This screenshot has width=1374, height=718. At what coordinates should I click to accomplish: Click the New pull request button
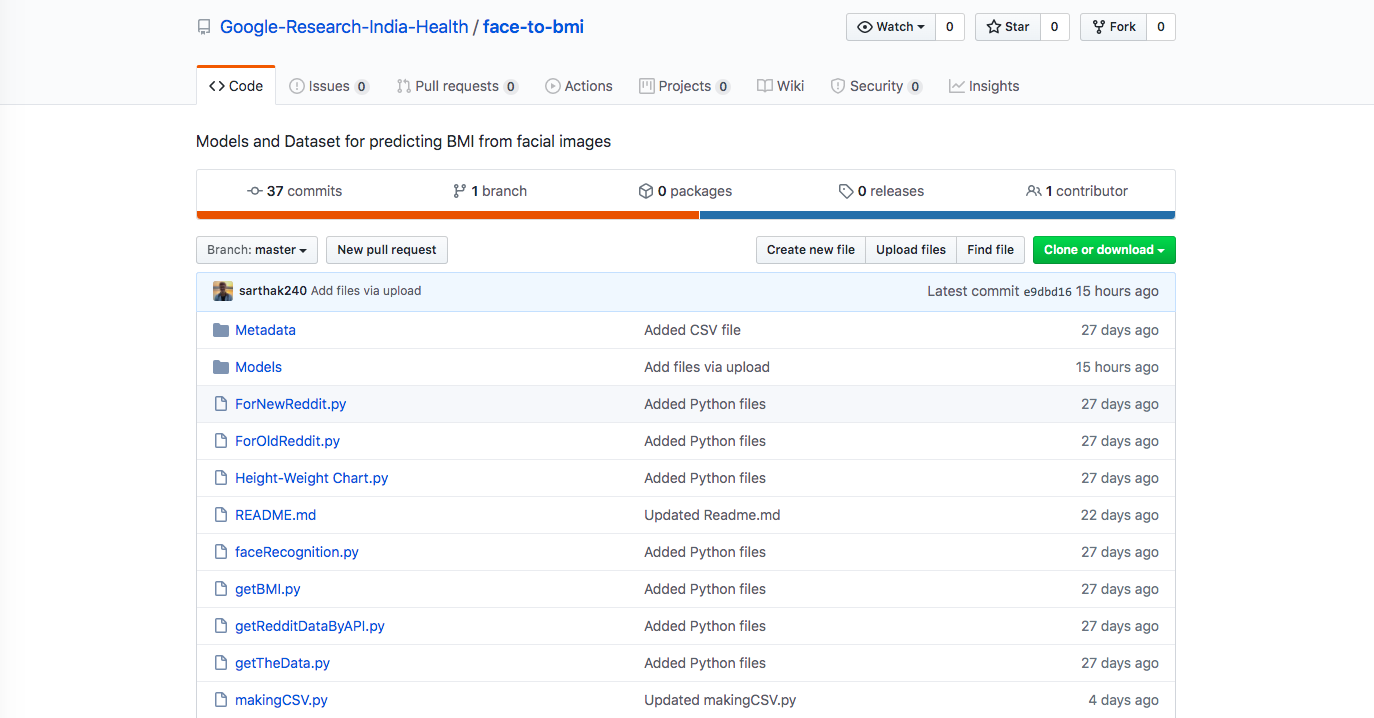[x=387, y=250]
